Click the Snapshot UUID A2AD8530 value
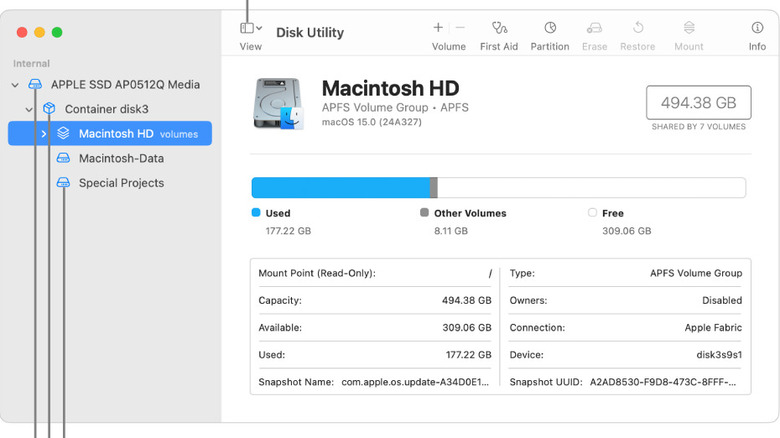Screen dimensions: 780x438 (663, 382)
